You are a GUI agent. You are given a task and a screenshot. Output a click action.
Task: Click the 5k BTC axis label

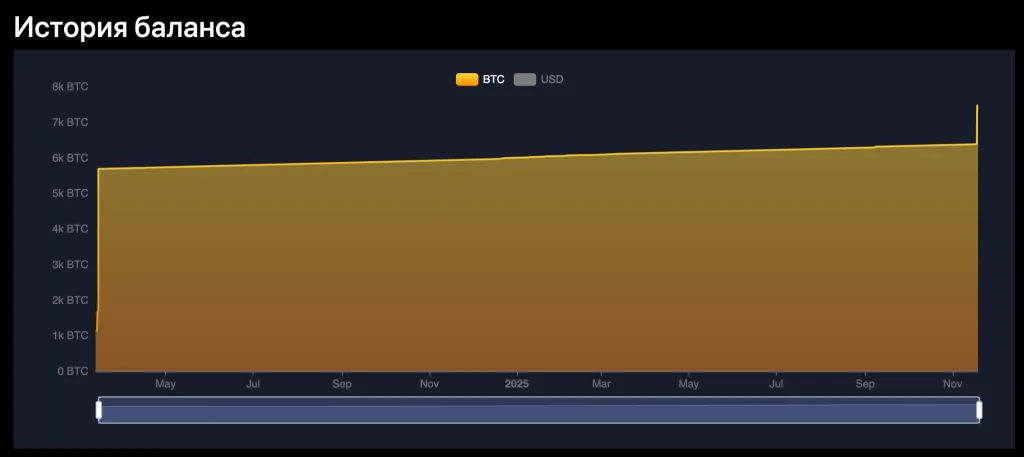pyautogui.click(x=70, y=193)
